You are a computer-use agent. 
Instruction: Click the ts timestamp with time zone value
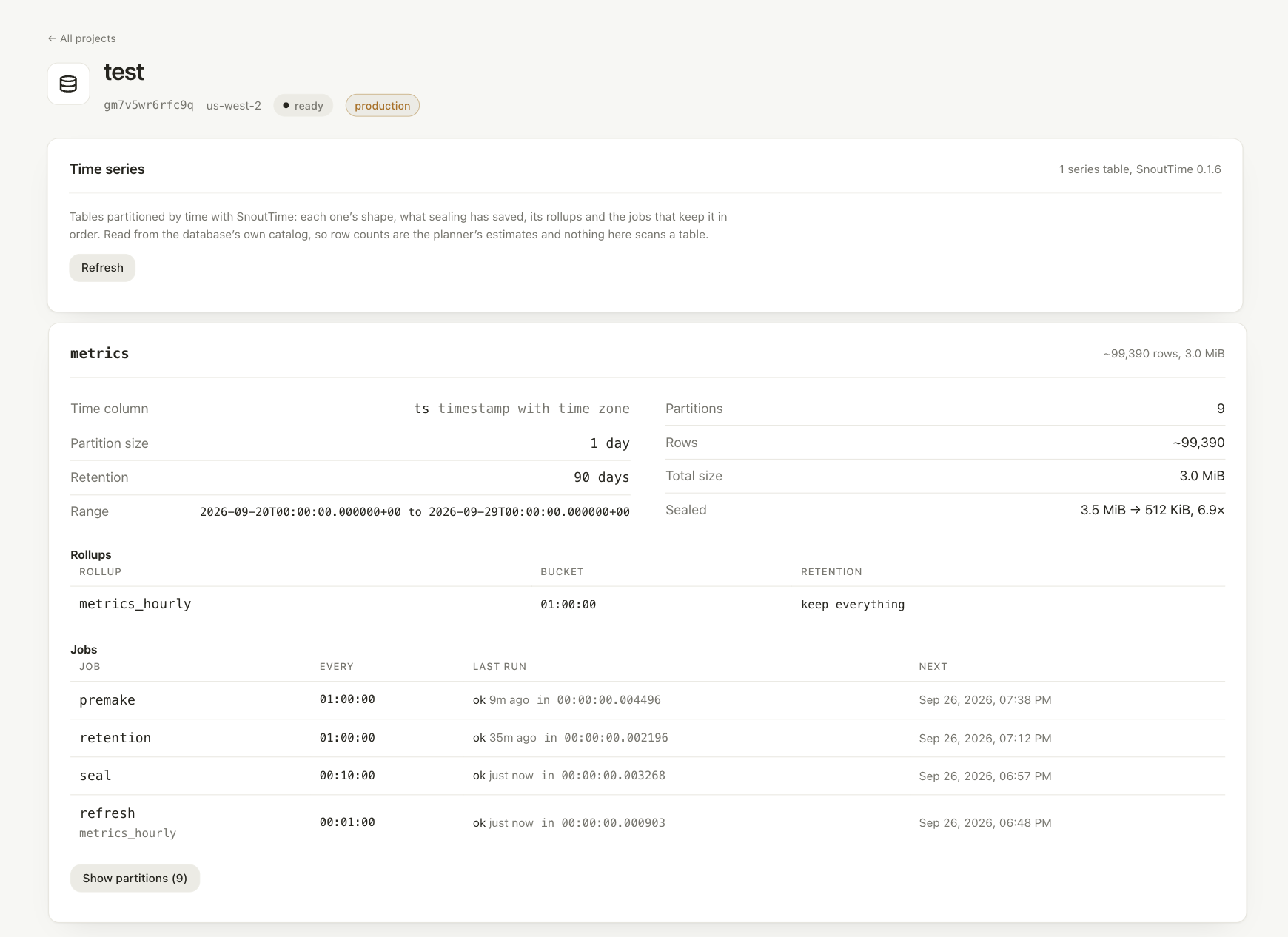[x=522, y=409]
